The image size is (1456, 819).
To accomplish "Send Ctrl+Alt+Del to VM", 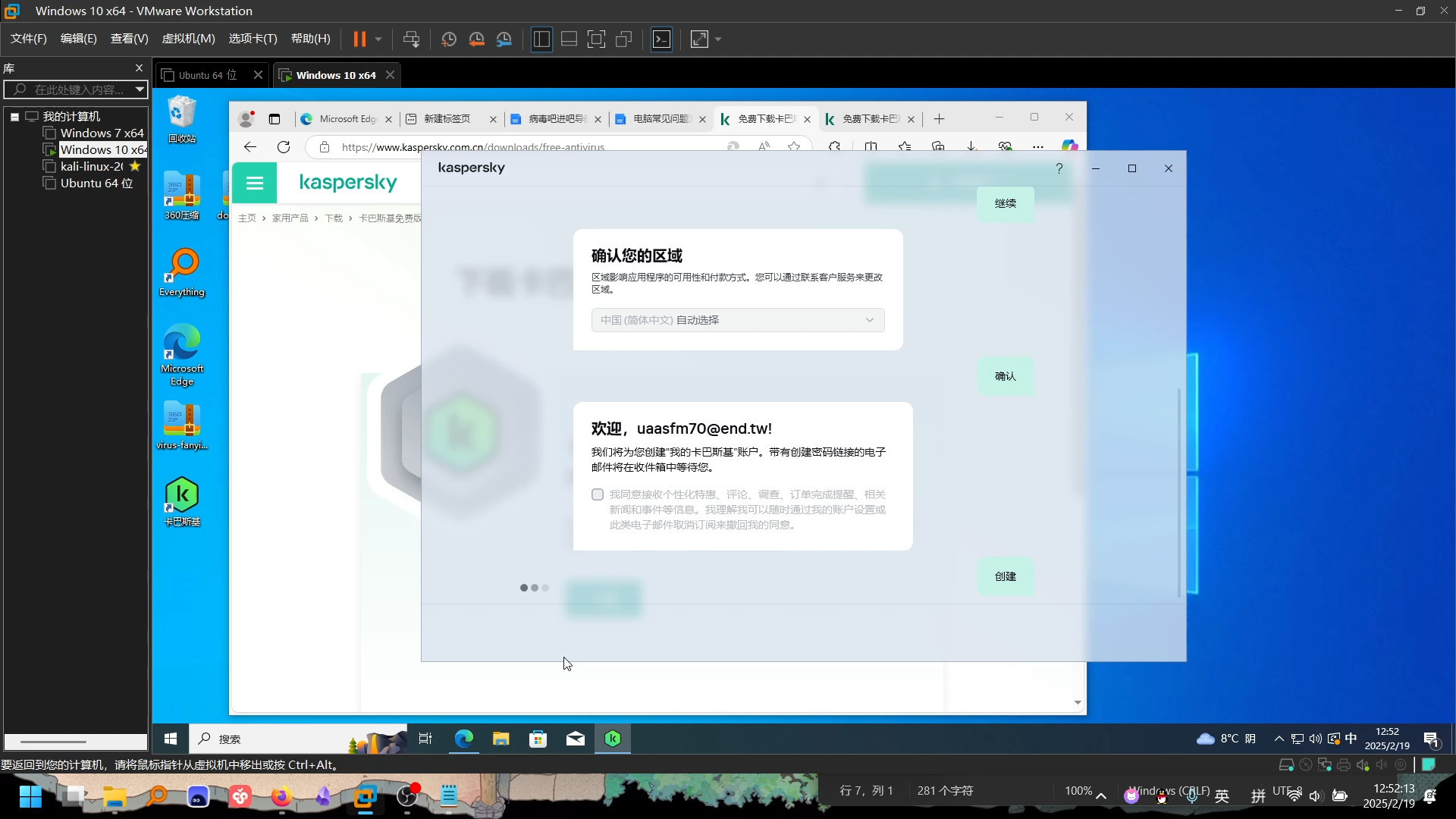I will click(x=411, y=39).
